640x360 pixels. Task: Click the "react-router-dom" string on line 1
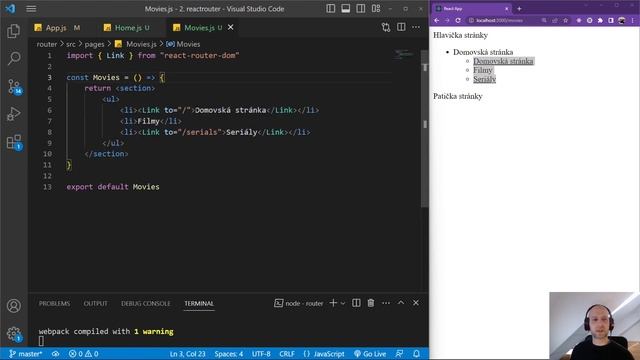click(x=200, y=56)
